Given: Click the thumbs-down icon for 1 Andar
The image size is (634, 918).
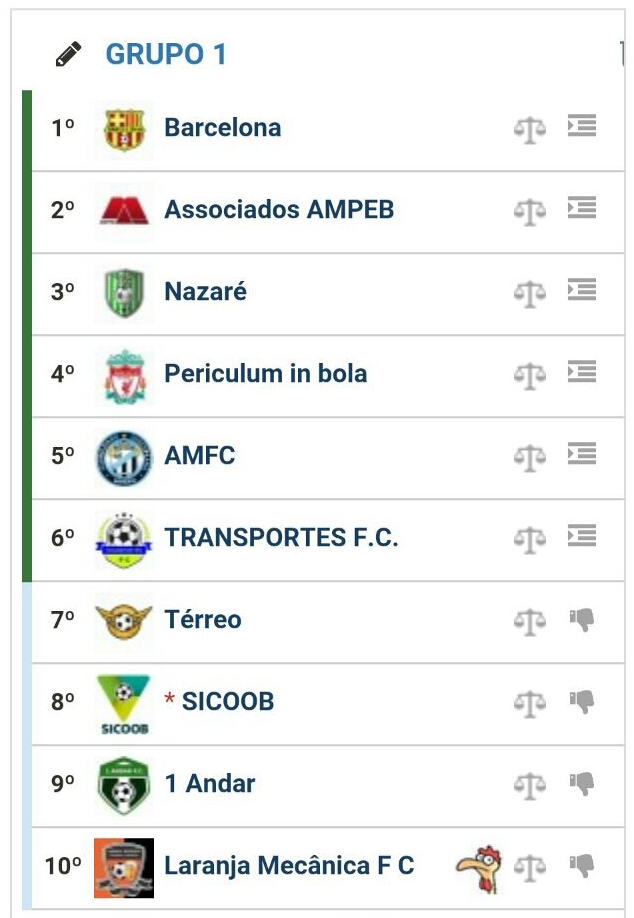Looking at the screenshot, I should click(x=582, y=784).
